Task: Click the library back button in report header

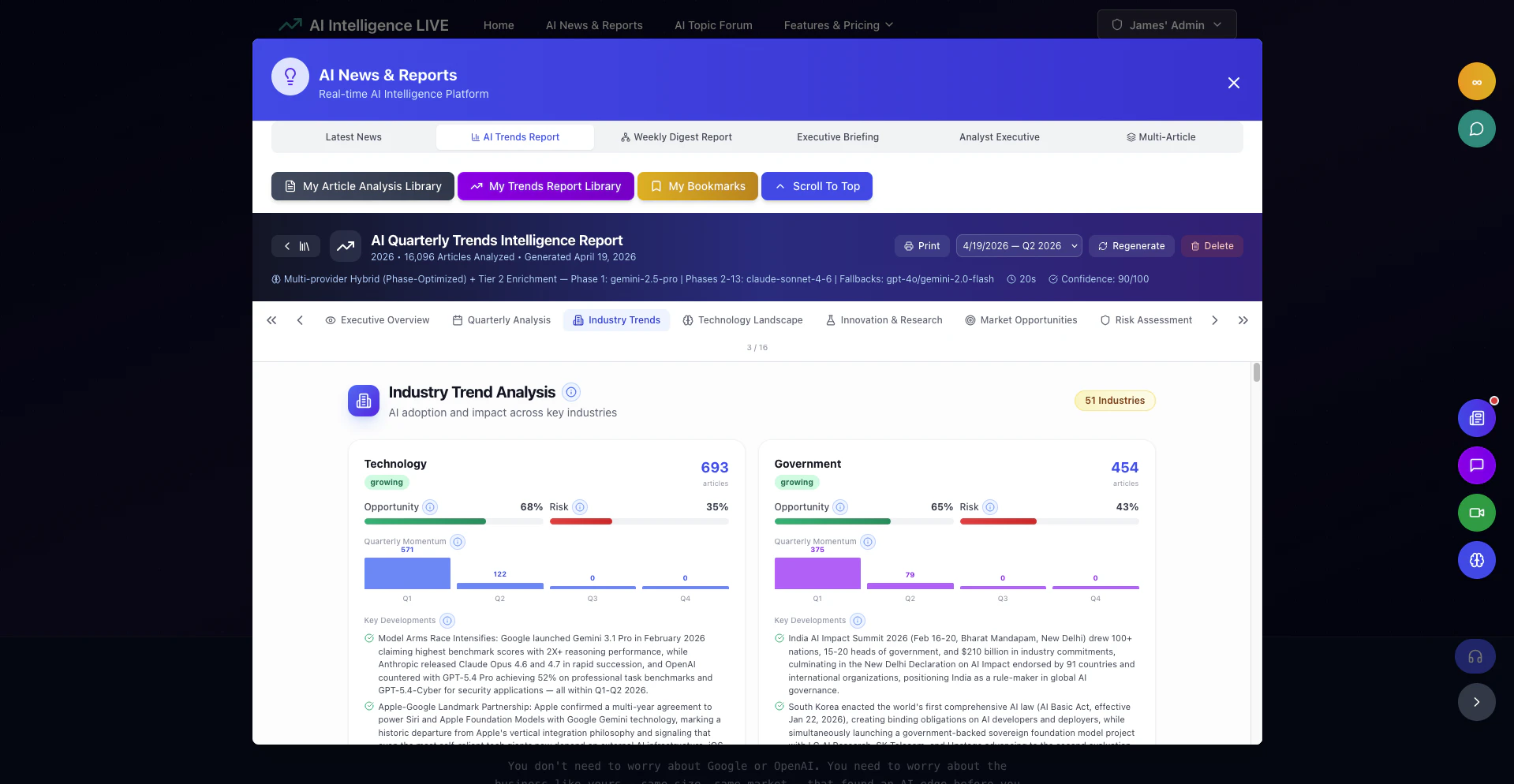Action: coord(296,246)
